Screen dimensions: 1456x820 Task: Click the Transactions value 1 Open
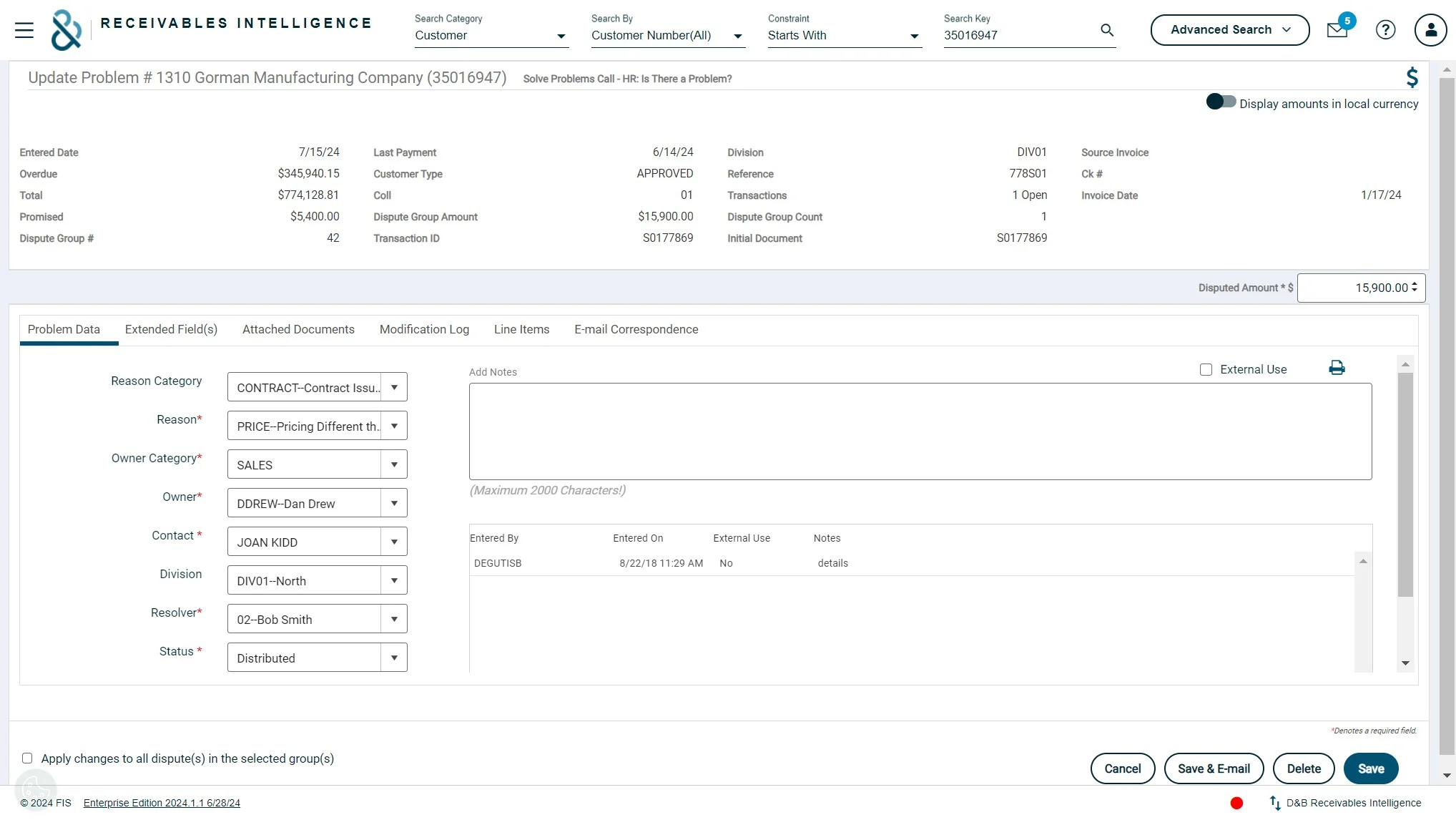click(1029, 195)
